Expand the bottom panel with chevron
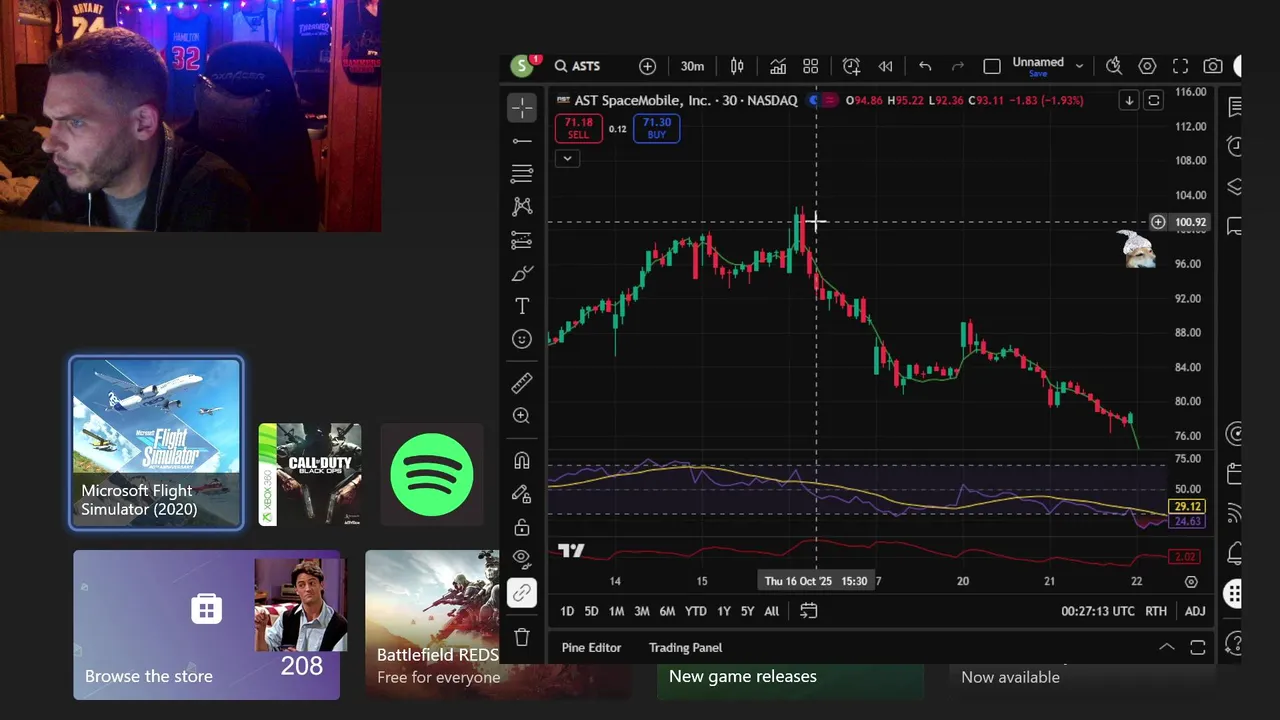This screenshot has height=720, width=1280. 1166,648
